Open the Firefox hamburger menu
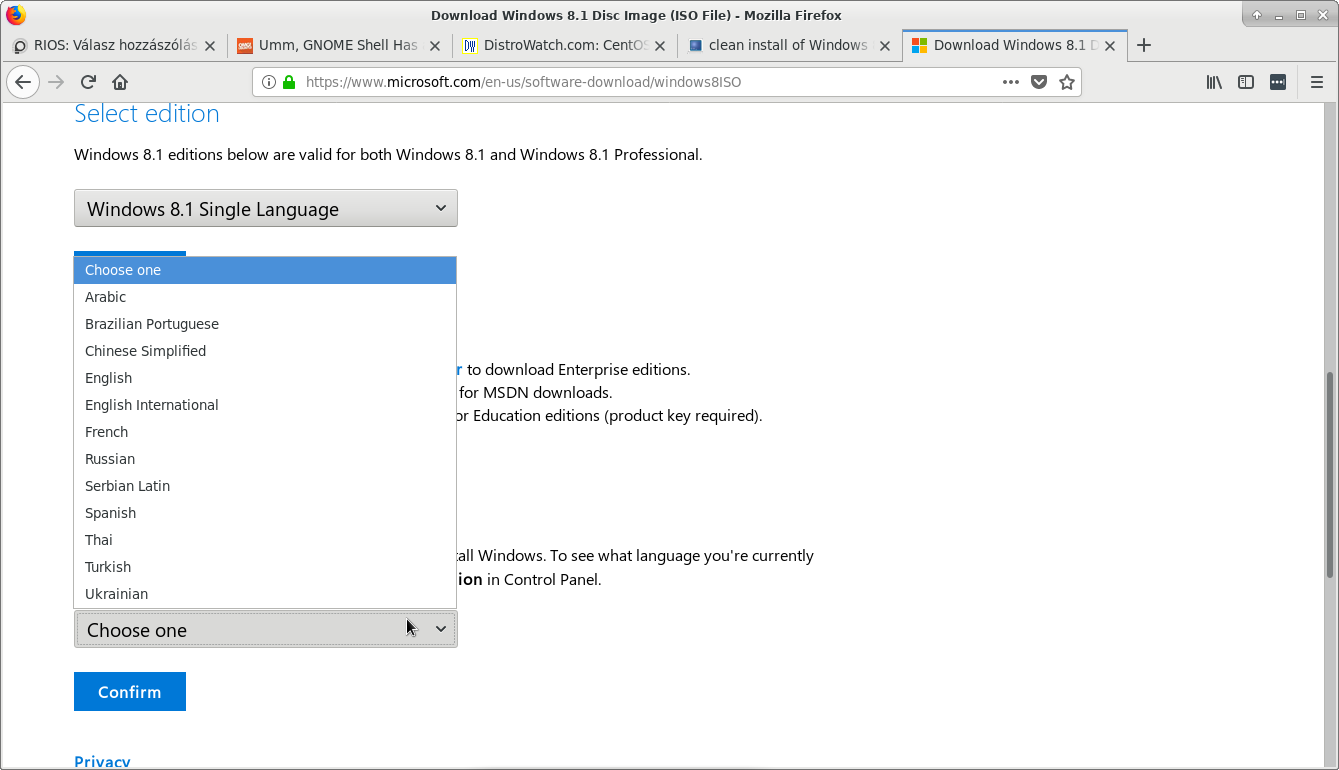Image resolution: width=1339 pixels, height=770 pixels. point(1317,82)
